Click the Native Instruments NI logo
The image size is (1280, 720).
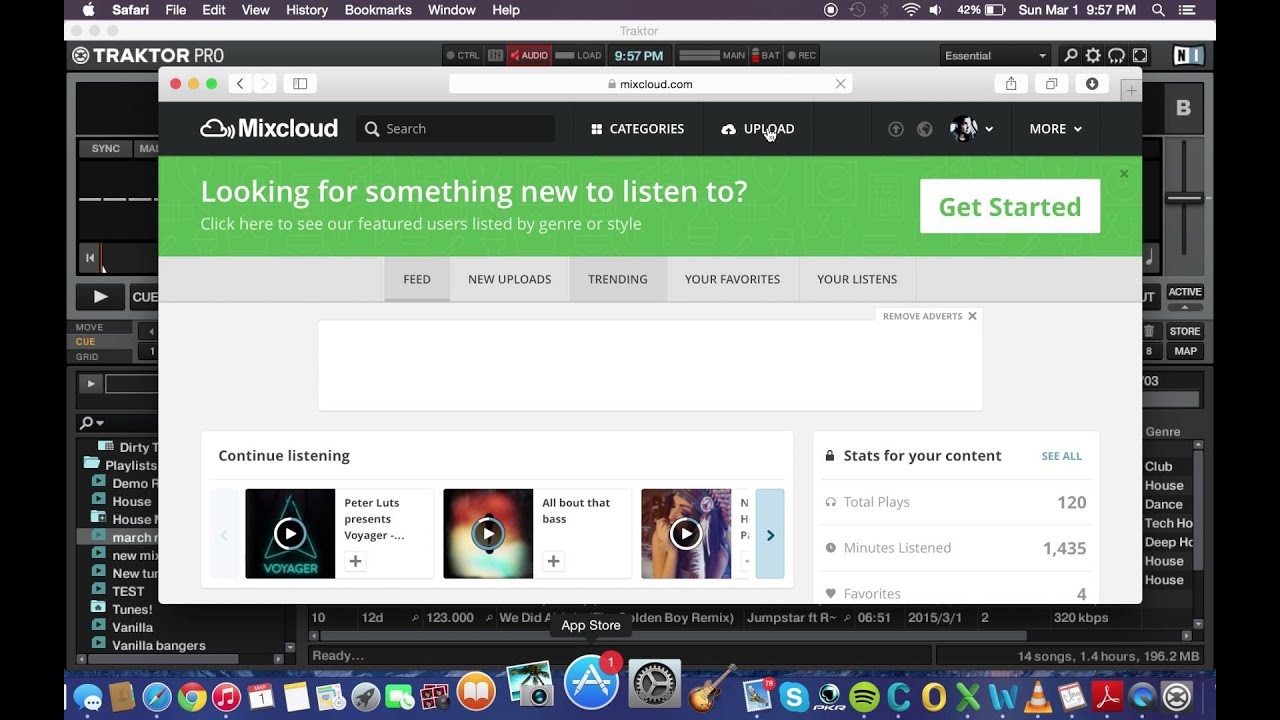coord(1187,56)
